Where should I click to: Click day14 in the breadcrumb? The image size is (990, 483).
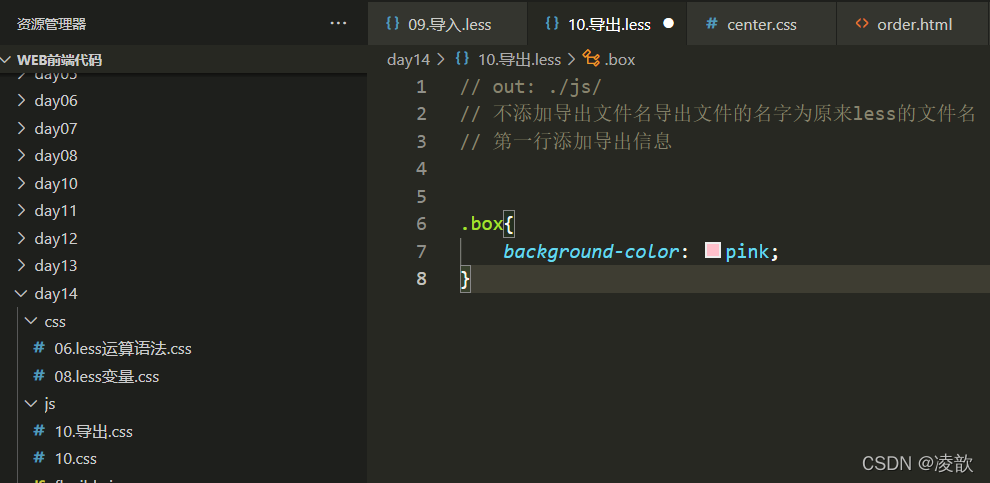408,60
